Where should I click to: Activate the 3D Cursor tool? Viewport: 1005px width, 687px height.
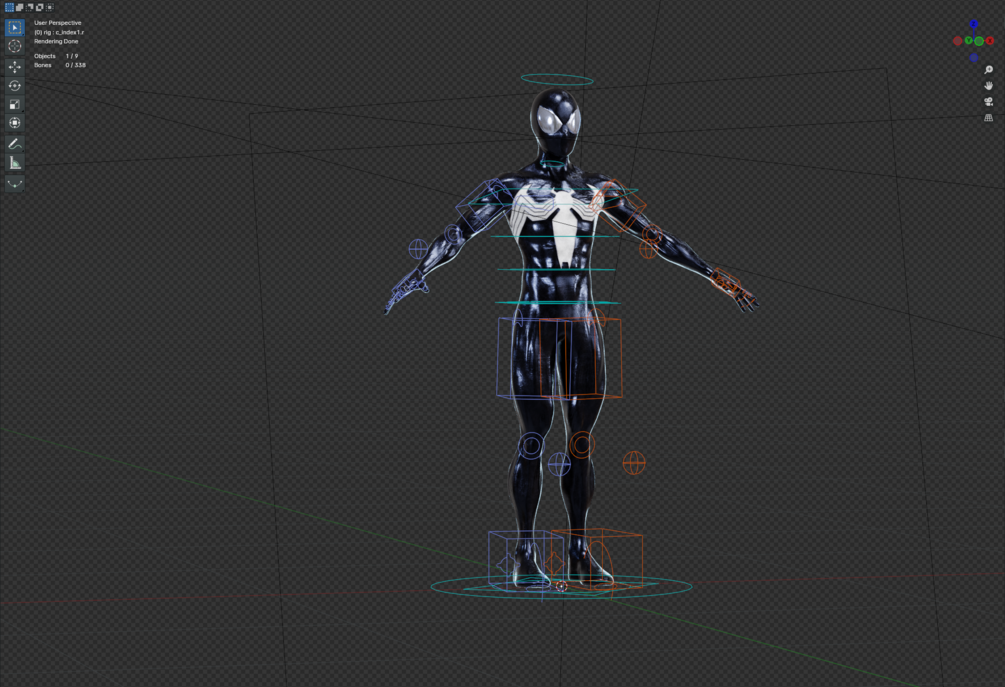point(15,46)
